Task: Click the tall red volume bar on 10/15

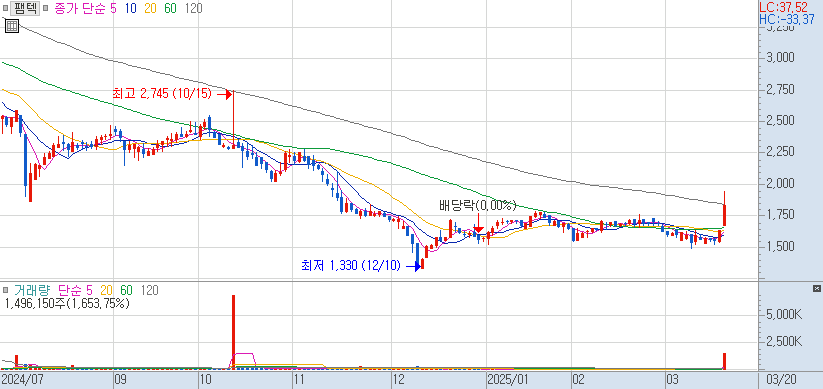Action: 234,332
